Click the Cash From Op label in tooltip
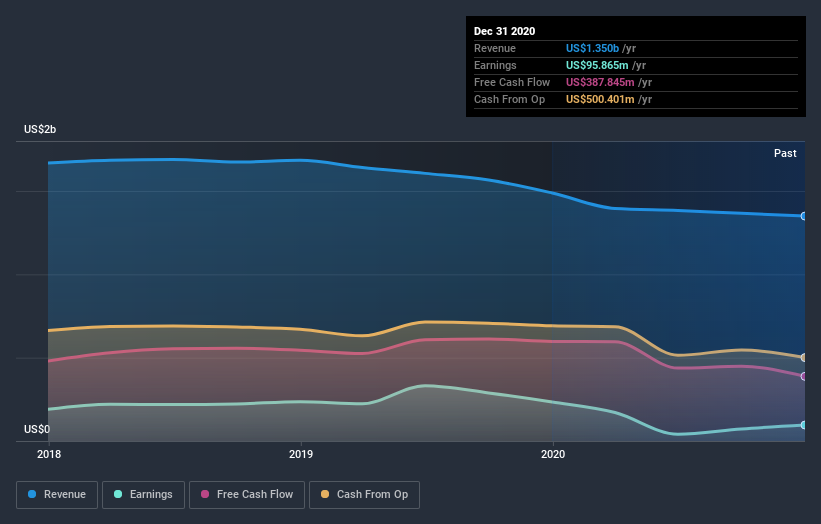The height and width of the screenshot is (524, 821). click(509, 99)
